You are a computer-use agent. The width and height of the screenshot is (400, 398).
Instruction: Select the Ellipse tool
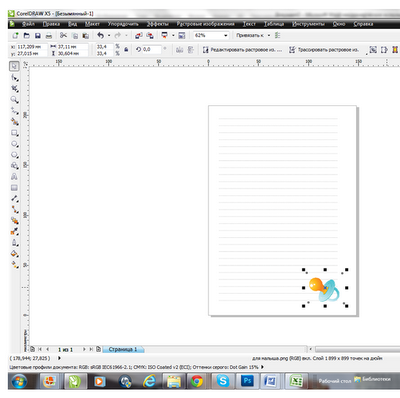tap(14, 144)
